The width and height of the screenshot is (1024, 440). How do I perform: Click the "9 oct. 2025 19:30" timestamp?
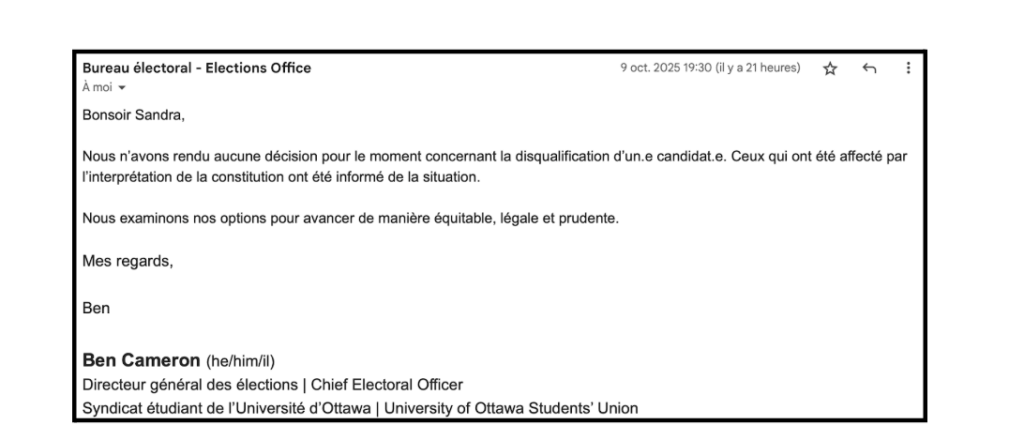(x=662, y=68)
